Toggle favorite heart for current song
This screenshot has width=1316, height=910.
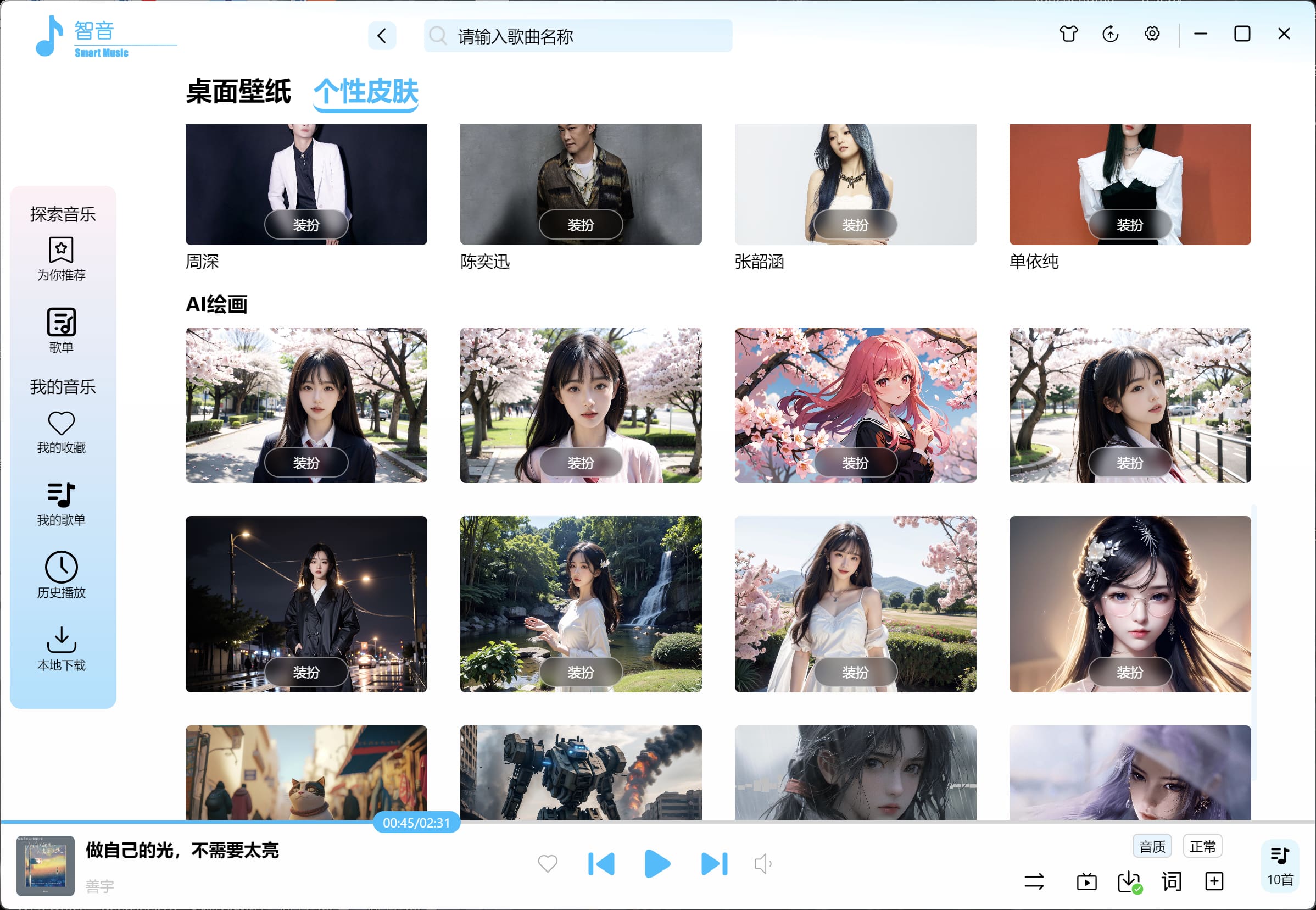pos(548,864)
